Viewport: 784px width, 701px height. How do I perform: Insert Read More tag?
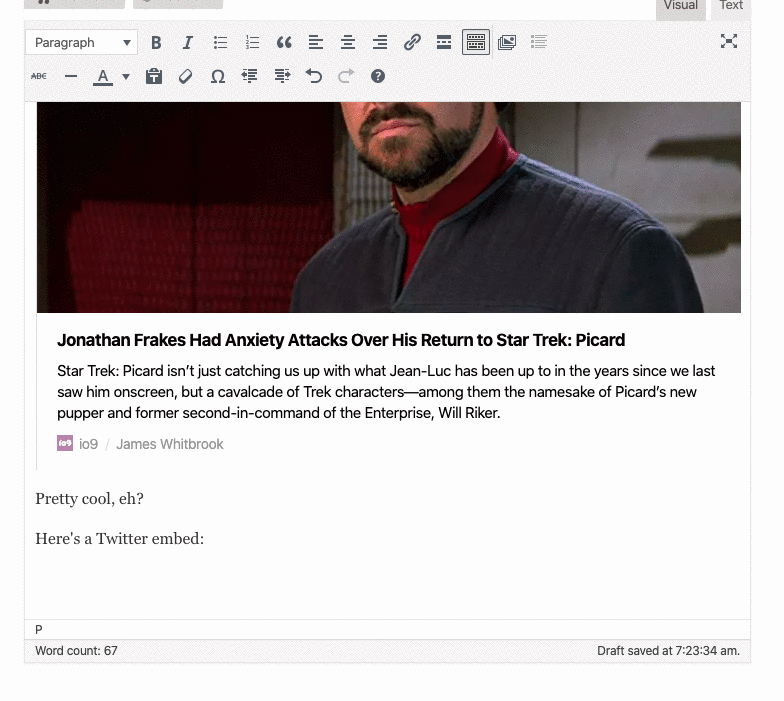[444, 42]
